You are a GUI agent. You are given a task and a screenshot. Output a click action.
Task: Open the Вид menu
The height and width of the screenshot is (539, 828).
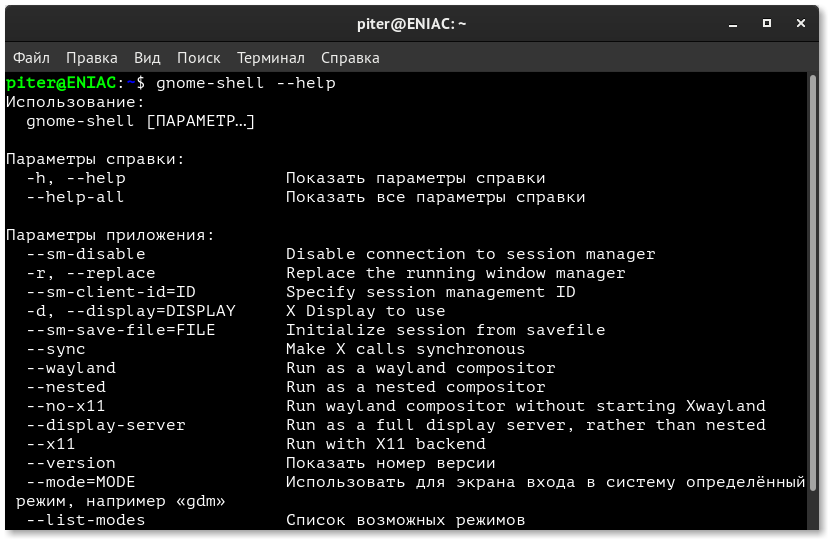[147, 58]
